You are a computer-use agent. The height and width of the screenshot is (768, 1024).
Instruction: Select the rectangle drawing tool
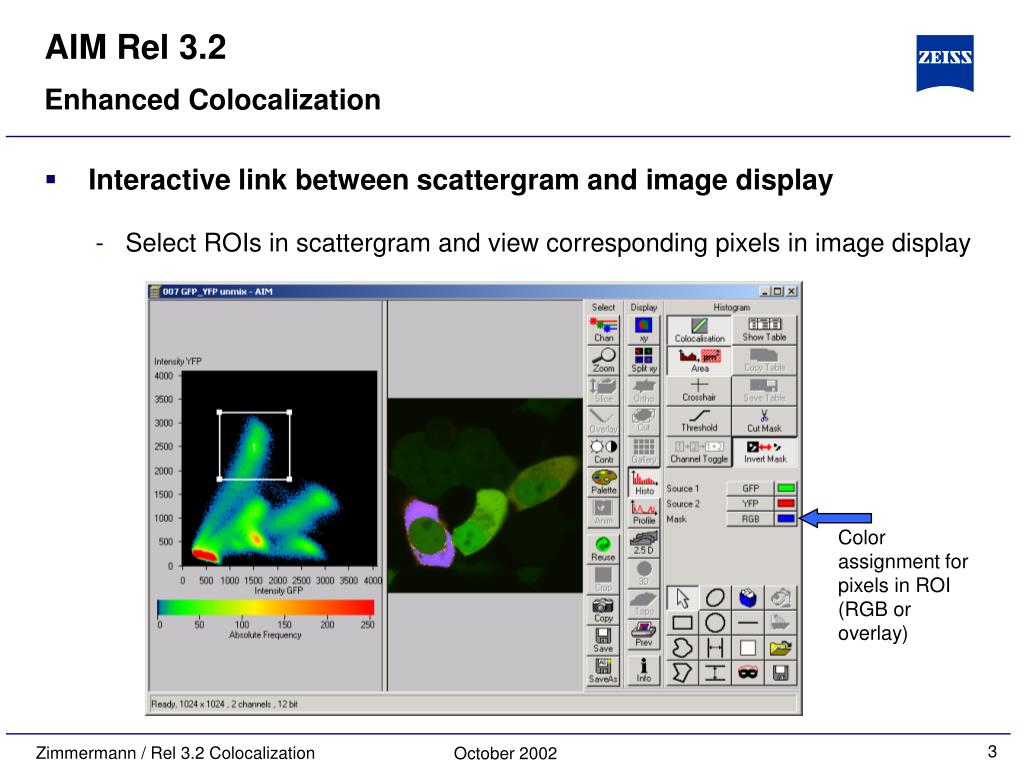point(682,622)
